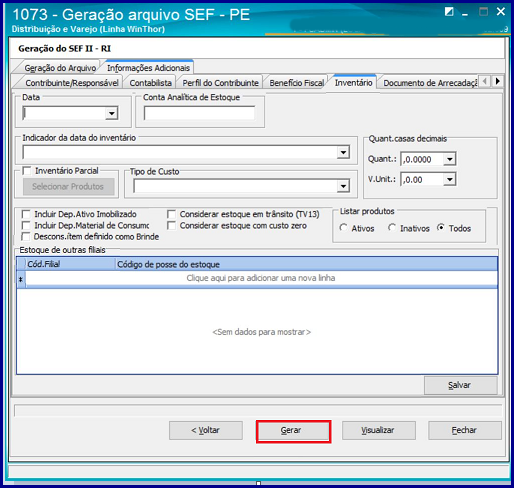Click the Selecionar Produtos button
The width and height of the screenshot is (514, 488).
[x=69, y=187]
